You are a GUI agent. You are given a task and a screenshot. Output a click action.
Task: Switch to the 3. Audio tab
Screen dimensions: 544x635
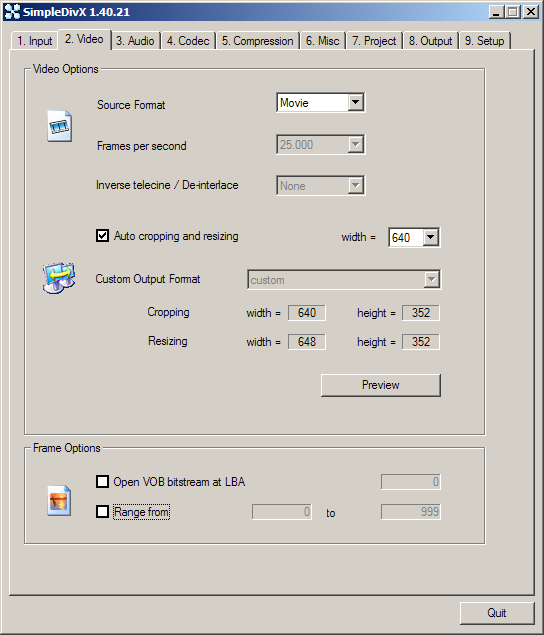pyautogui.click(x=135, y=41)
